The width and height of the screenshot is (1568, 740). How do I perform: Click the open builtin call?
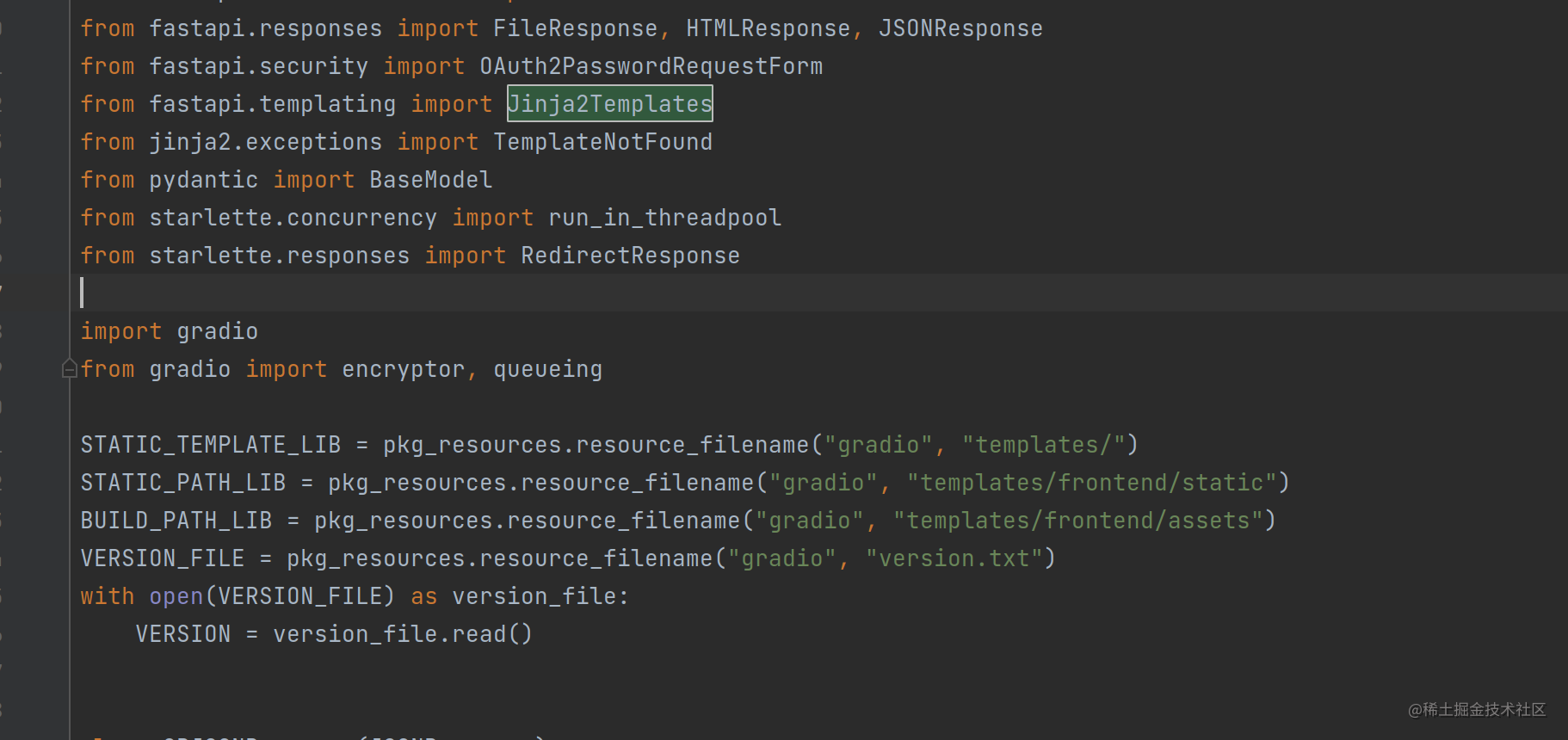[176, 596]
